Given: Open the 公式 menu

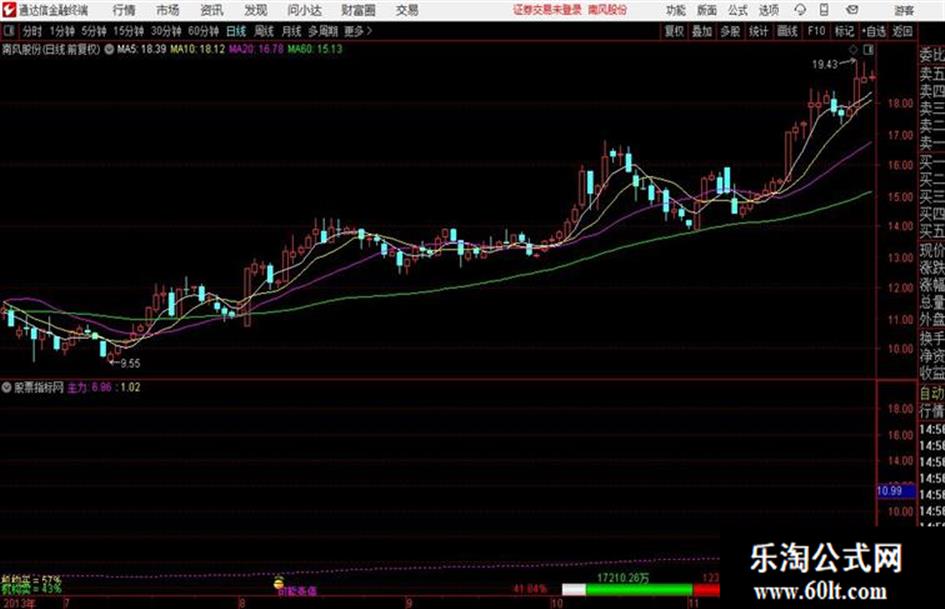Looking at the screenshot, I should tap(738, 10).
